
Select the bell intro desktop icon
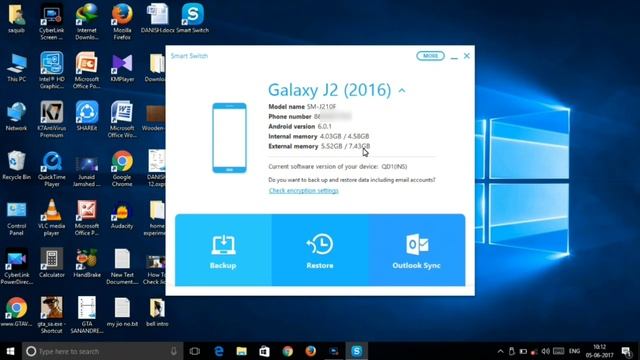pyautogui.click(x=157, y=312)
